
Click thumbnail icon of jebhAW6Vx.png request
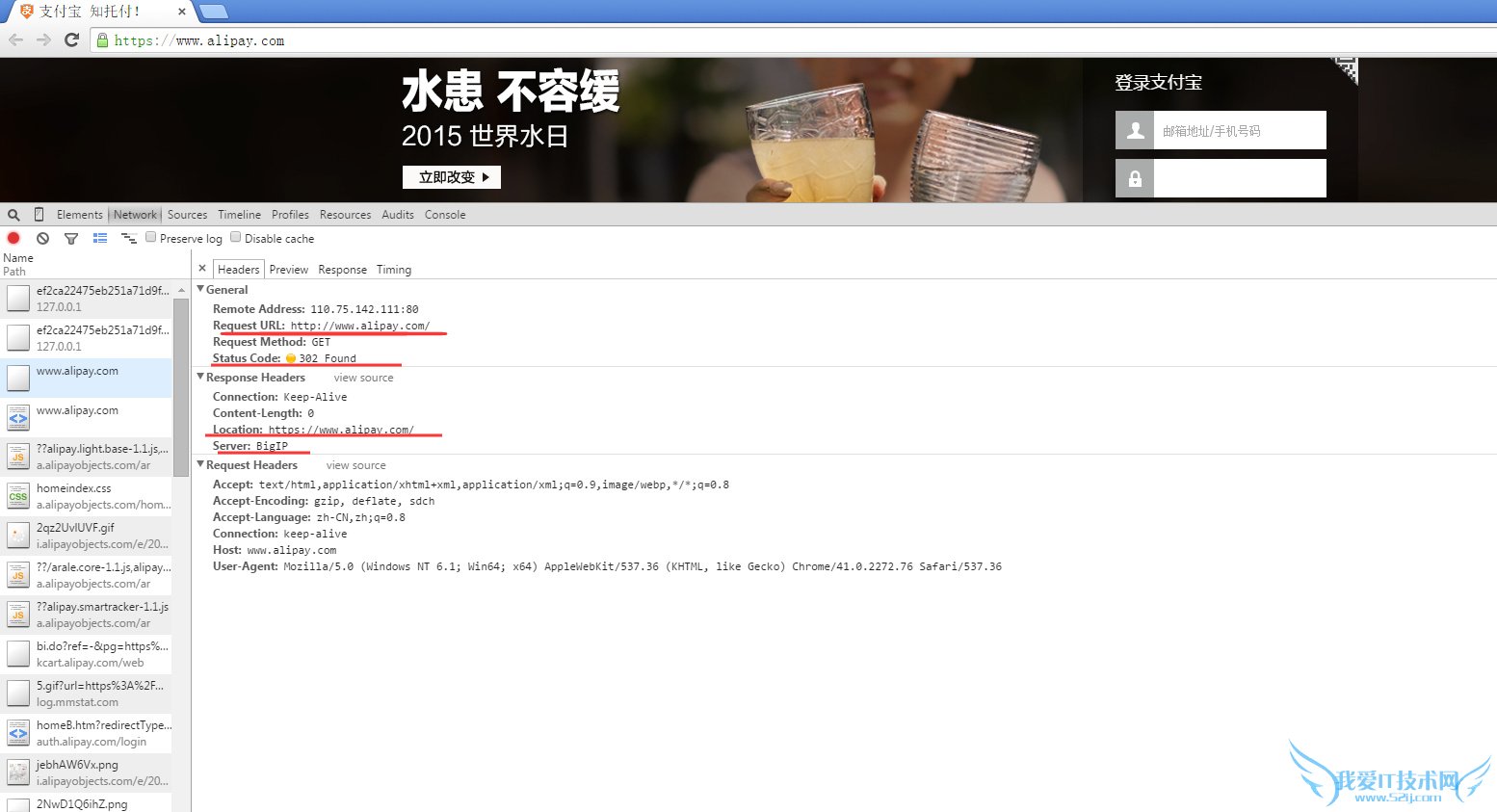(x=18, y=773)
